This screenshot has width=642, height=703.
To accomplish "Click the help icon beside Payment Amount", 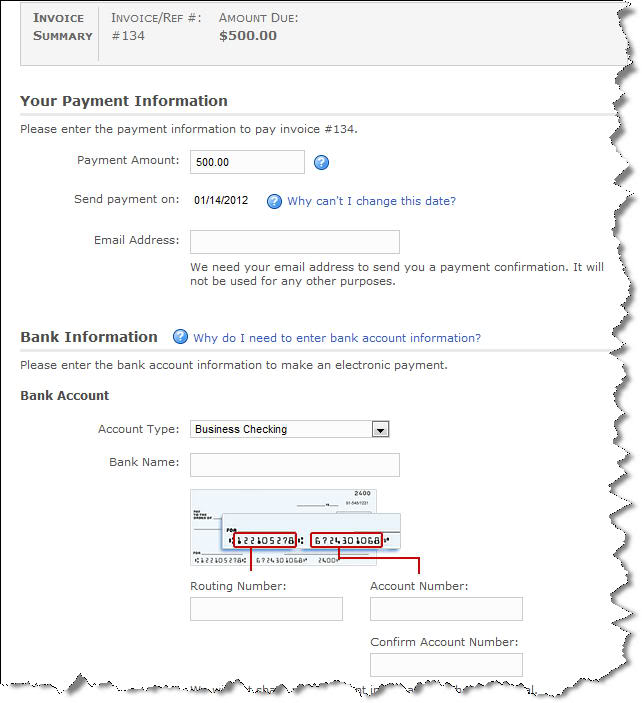I will (x=321, y=163).
